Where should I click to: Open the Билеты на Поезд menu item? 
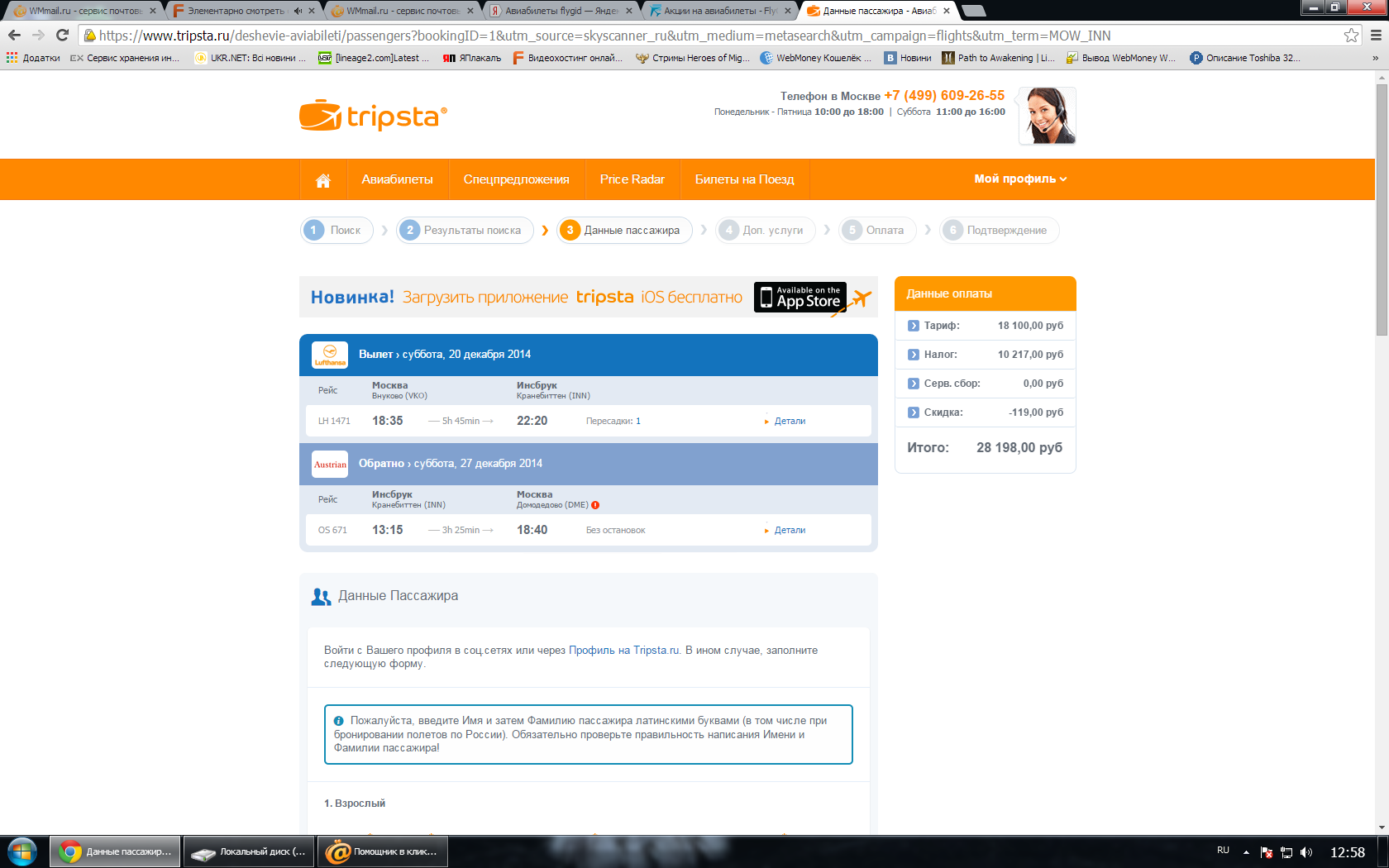(x=744, y=179)
